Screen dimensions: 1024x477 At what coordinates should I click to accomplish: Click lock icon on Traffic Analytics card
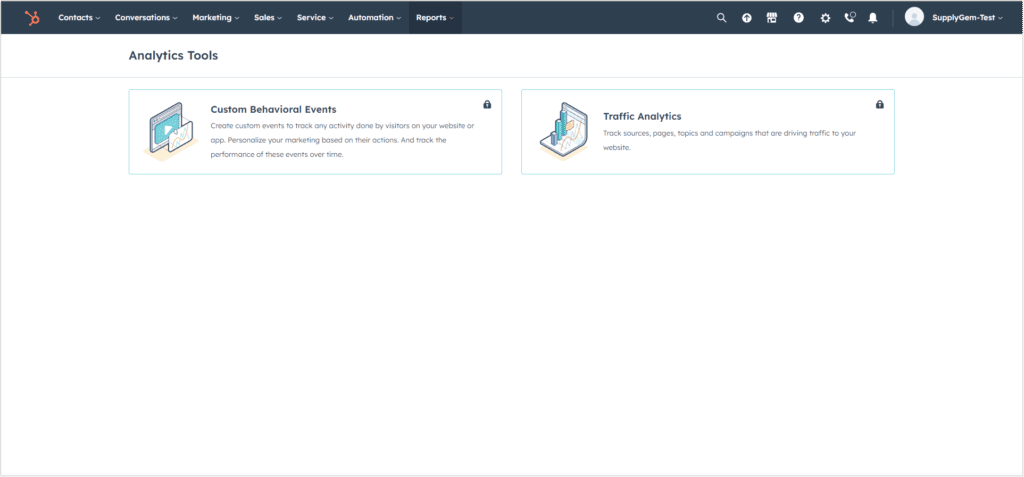(x=880, y=105)
